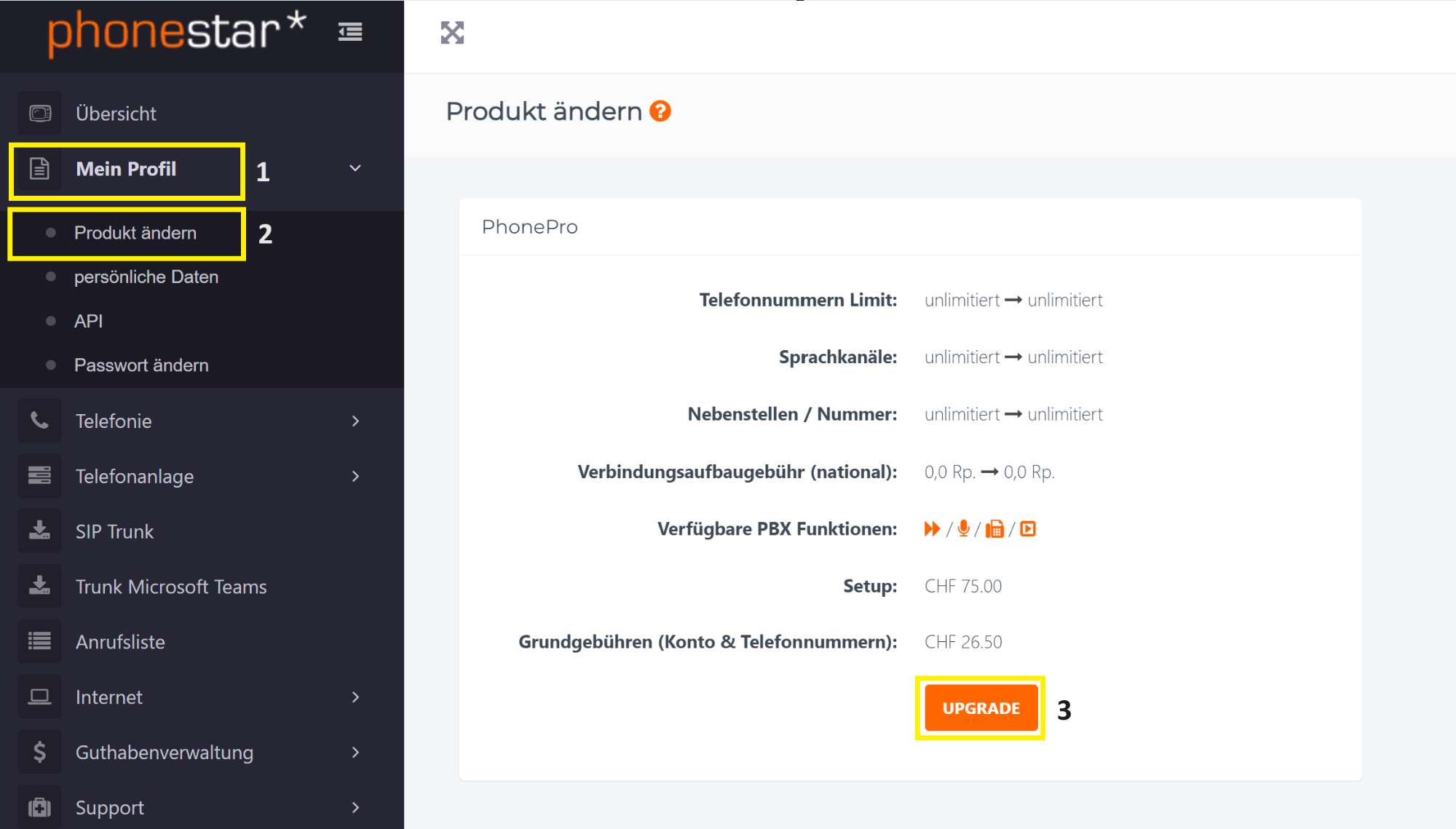Screen dimensions: 1456x829
Task: Click the Telefonie phone handset icon
Action: pyautogui.click(x=39, y=421)
